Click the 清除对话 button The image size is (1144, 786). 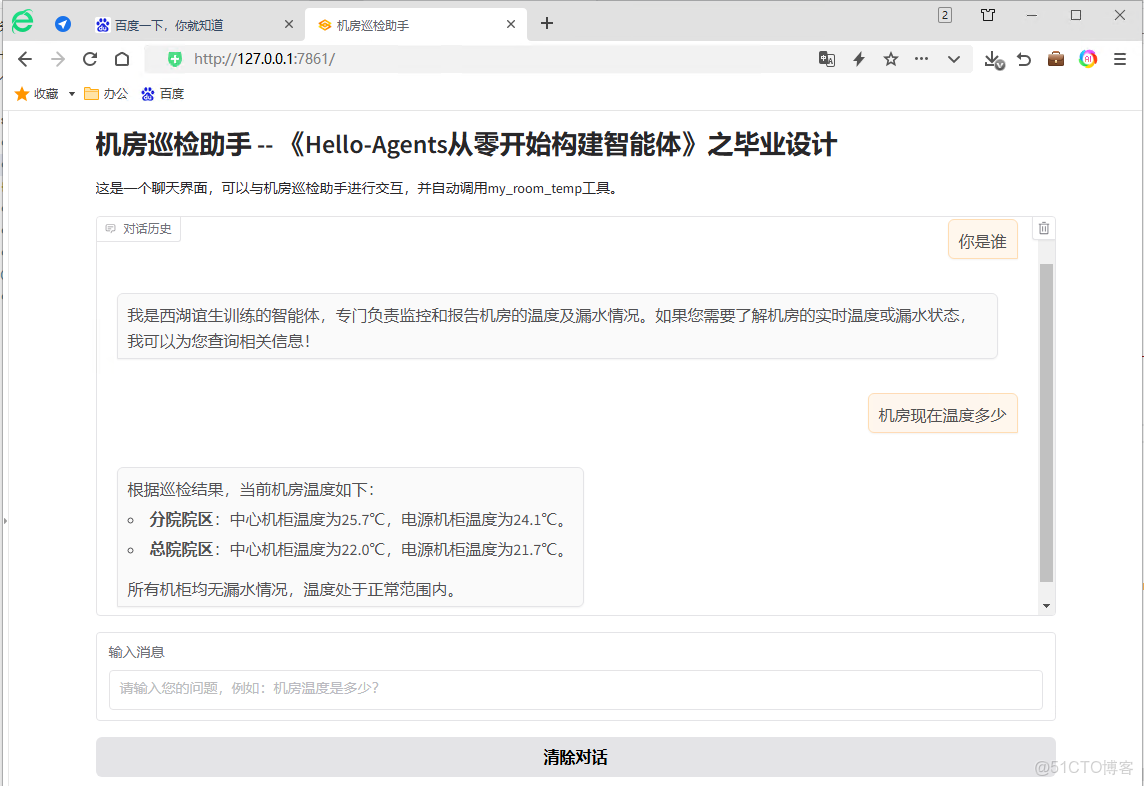pyautogui.click(x=575, y=757)
